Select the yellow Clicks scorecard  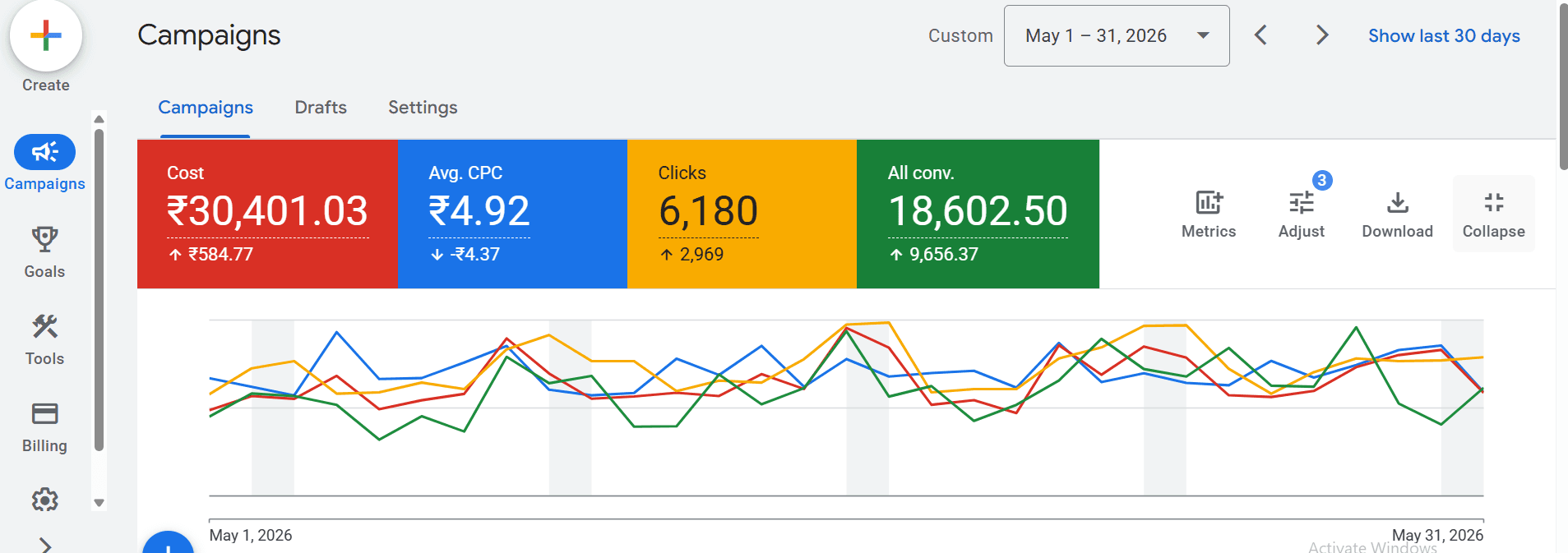point(742,214)
